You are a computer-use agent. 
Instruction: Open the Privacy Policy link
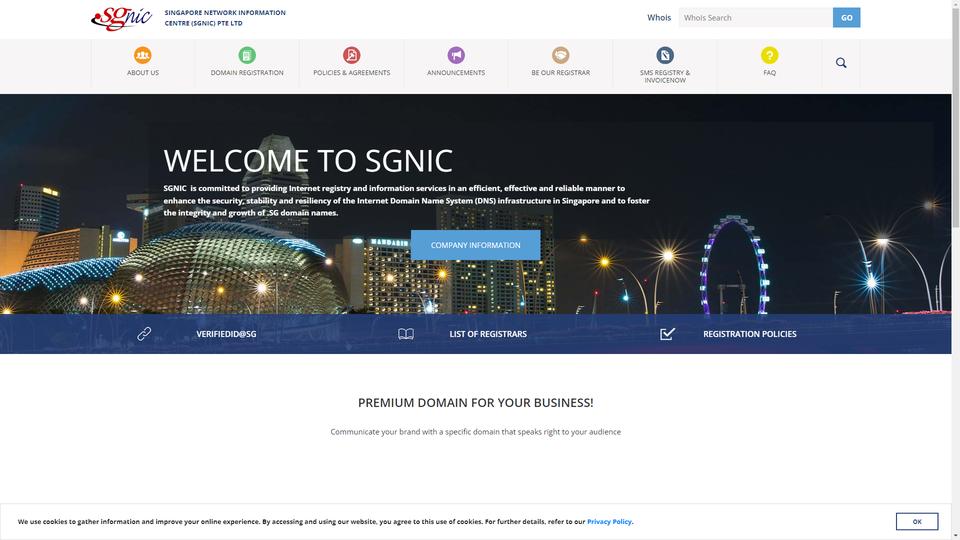point(609,522)
